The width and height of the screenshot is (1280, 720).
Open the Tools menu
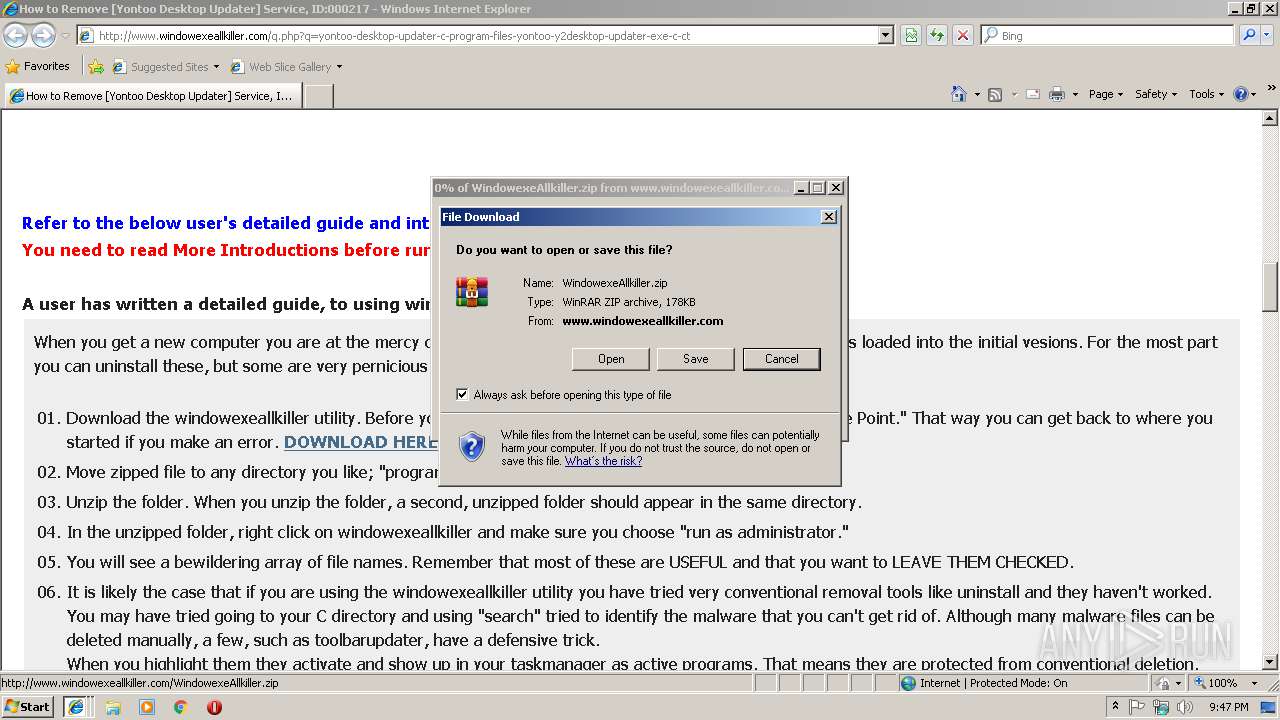click(x=1207, y=94)
